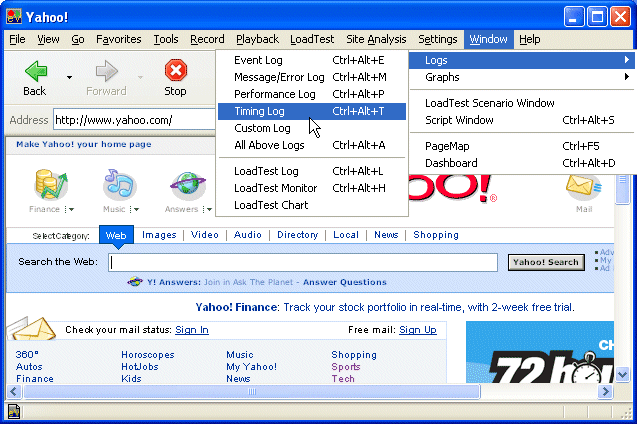Open the HotJobs link
Screen dimensions: 637x424
139,367
